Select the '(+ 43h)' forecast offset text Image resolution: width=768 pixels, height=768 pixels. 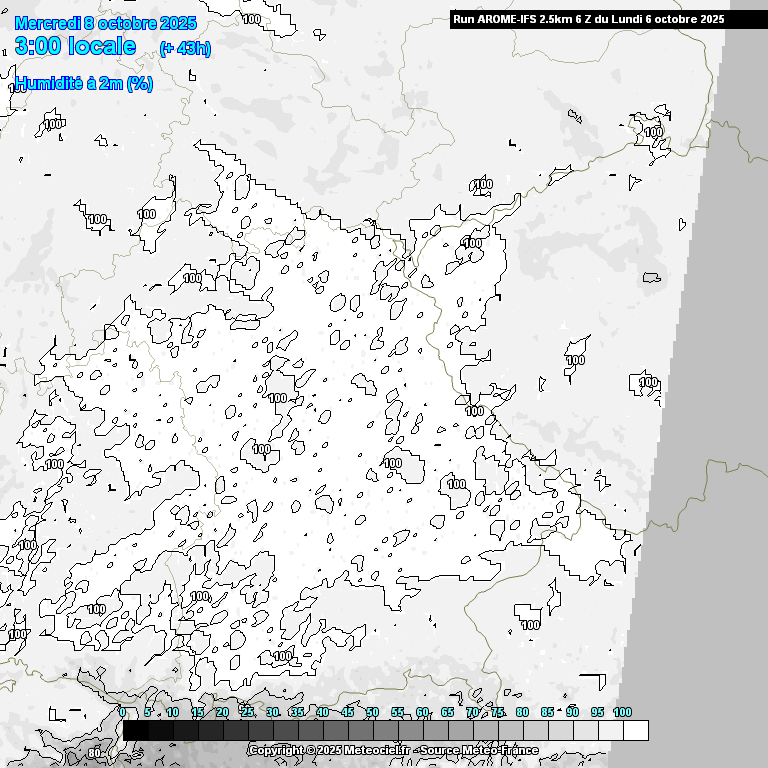pos(185,48)
